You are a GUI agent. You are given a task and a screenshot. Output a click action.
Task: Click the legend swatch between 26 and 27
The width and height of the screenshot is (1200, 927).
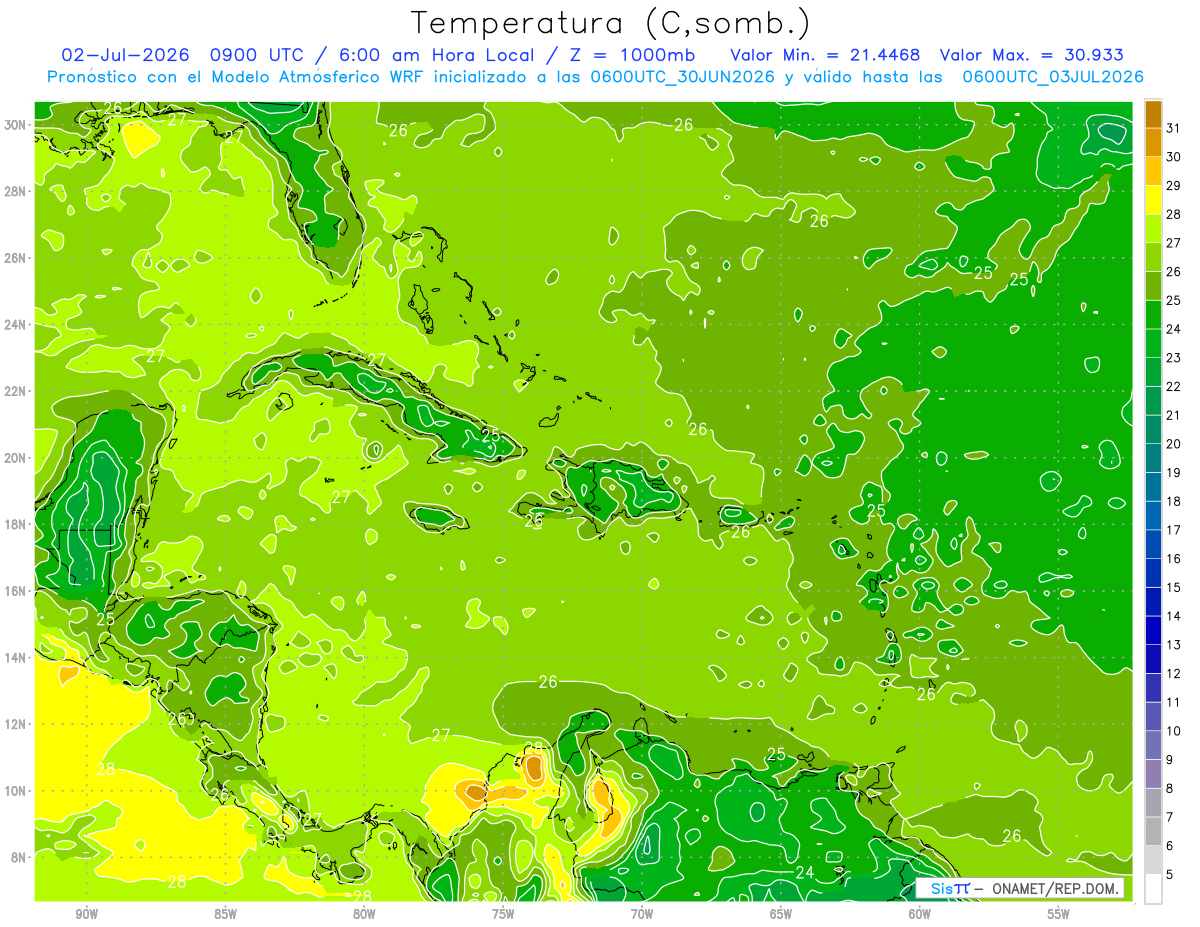pyautogui.click(x=1153, y=257)
